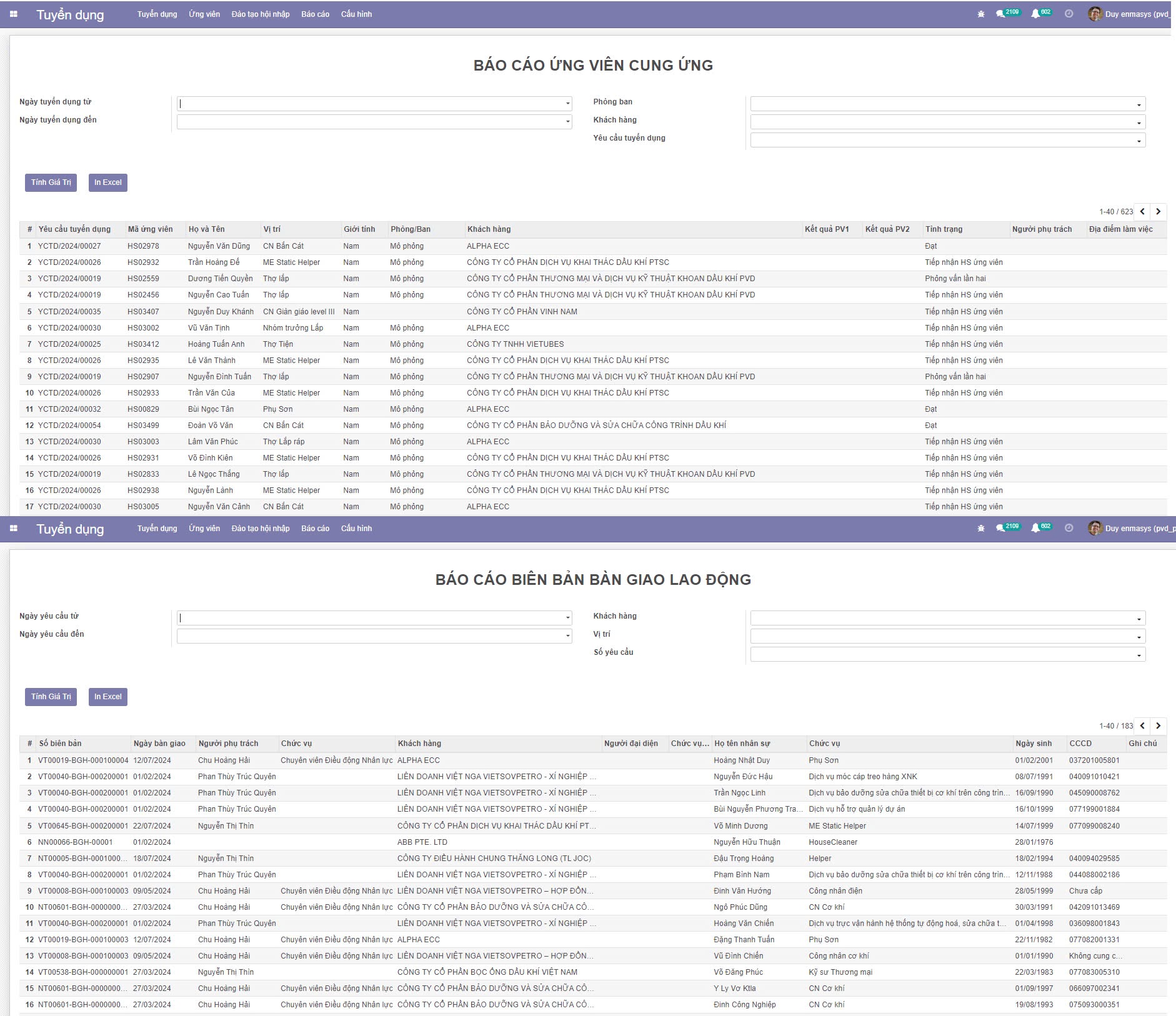Open apps grid icon above Báo cáo ứng viên cung ứng
1176x1016 pixels.
tap(14, 14)
